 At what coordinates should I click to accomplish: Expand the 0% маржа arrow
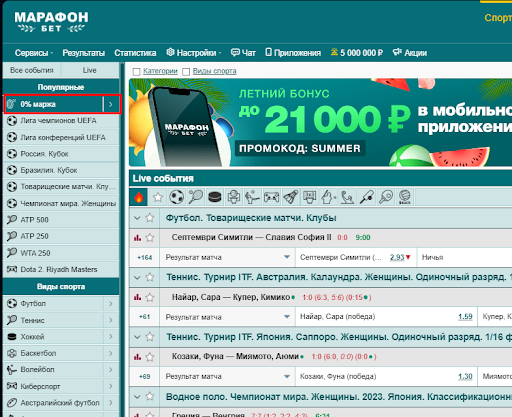pyautogui.click(x=111, y=104)
